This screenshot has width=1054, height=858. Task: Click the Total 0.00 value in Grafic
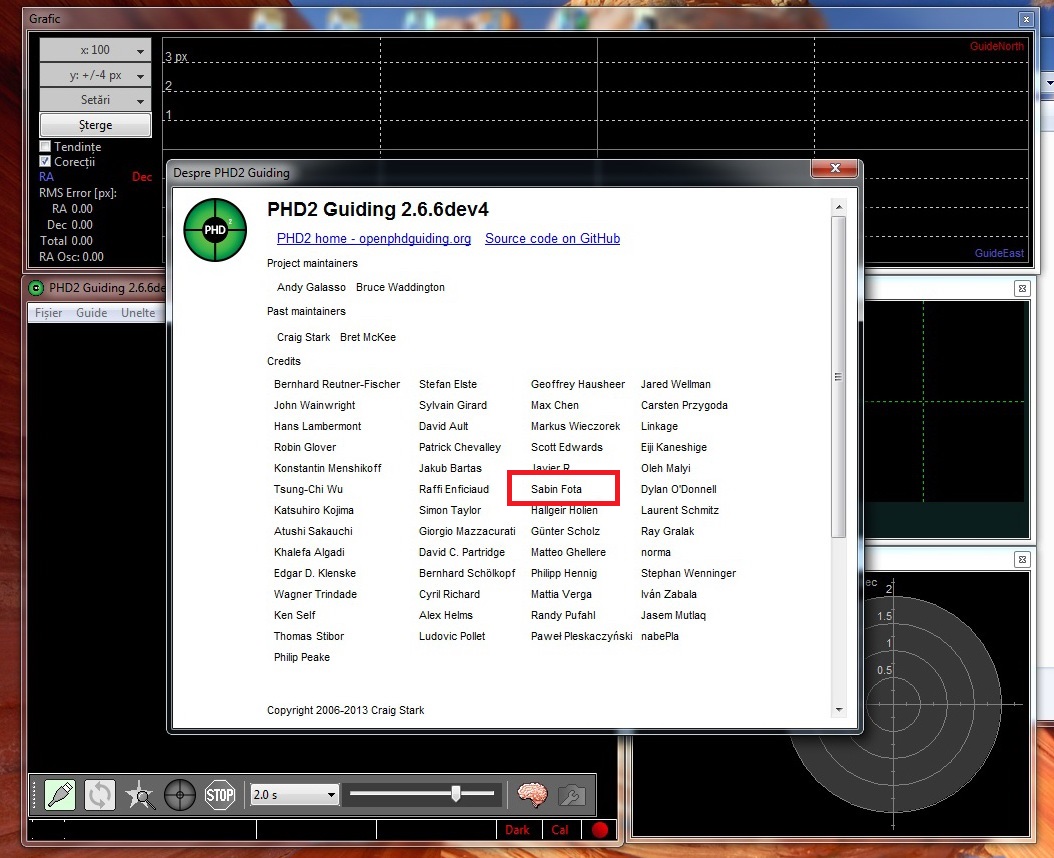pos(66,240)
